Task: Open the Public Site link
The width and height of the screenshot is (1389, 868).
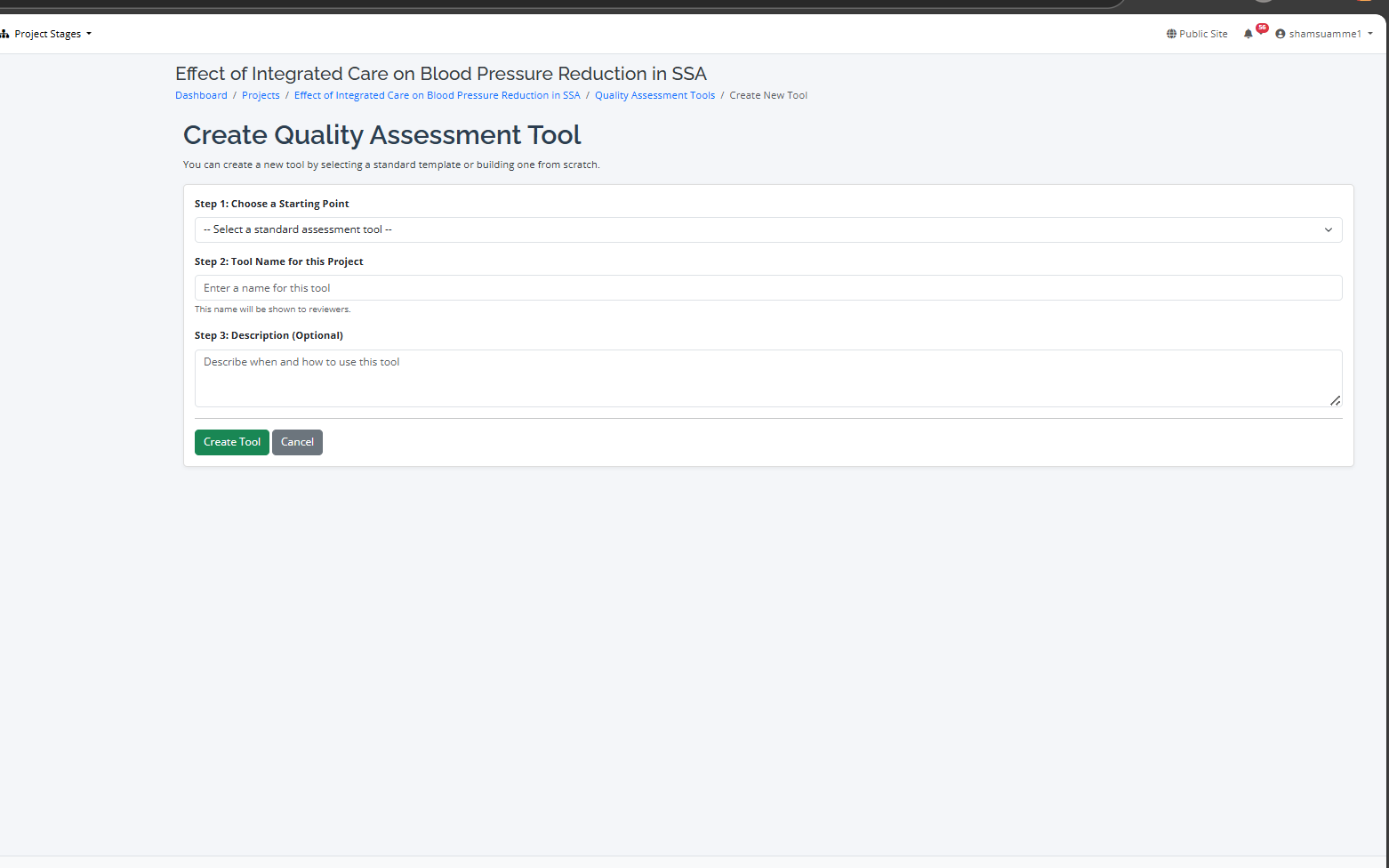Action: click(1202, 34)
